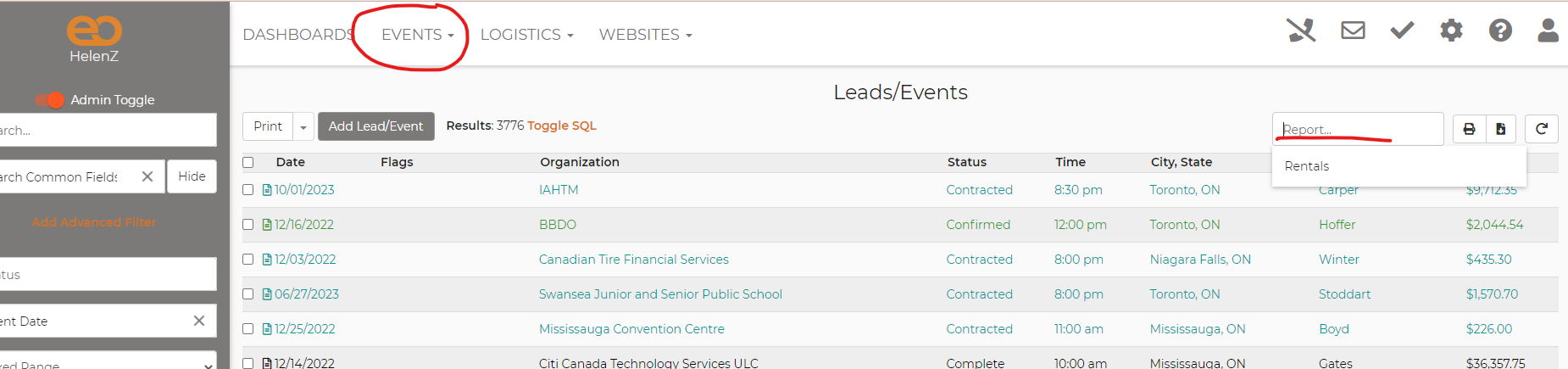The height and width of the screenshot is (369, 1568).
Task: Click the Add Lead/Event button
Action: click(375, 126)
